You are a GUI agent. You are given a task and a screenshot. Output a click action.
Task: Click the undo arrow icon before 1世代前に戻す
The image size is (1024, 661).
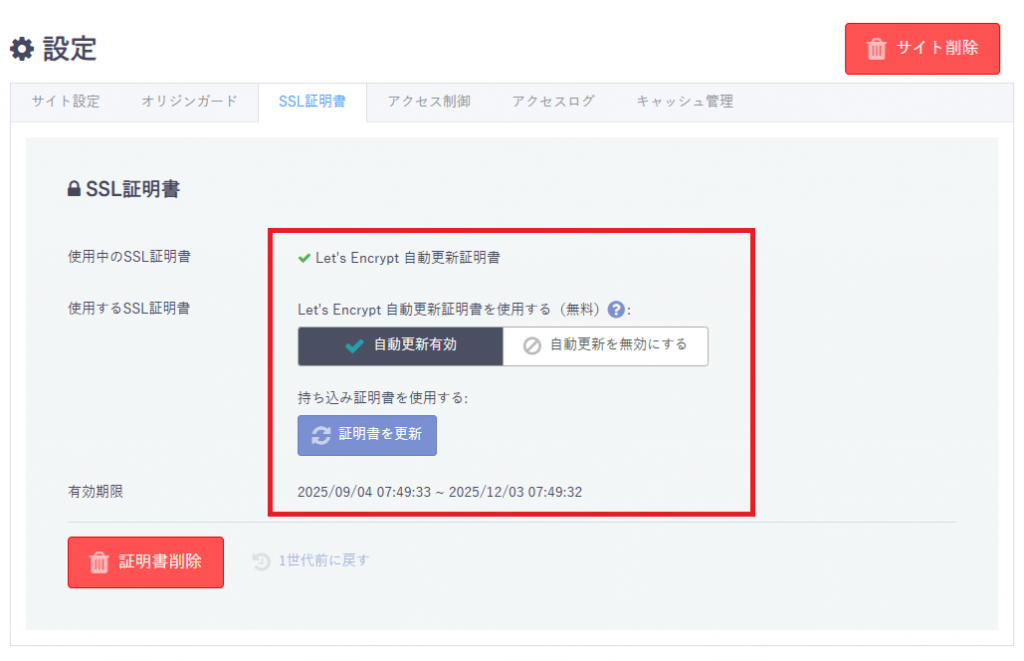tap(261, 561)
